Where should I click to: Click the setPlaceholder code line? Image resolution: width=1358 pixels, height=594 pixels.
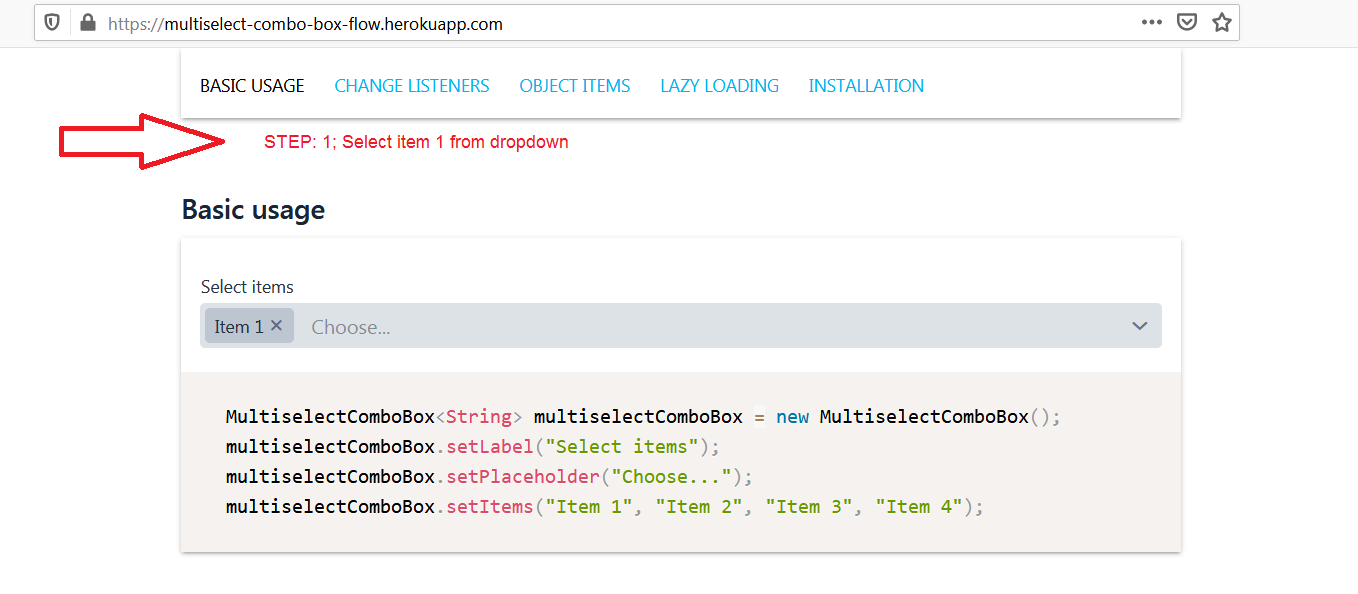point(489,477)
